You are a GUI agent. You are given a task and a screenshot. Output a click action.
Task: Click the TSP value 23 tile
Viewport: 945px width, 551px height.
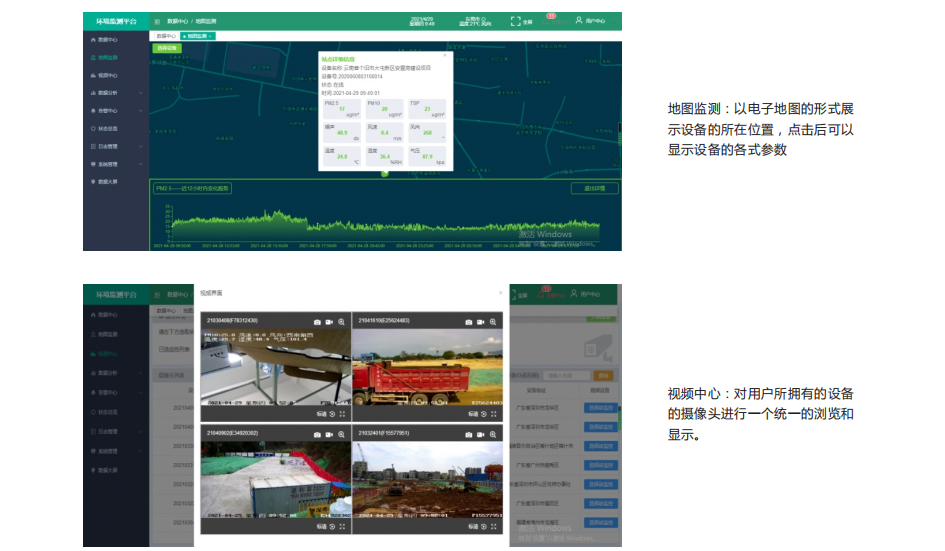tap(427, 109)
